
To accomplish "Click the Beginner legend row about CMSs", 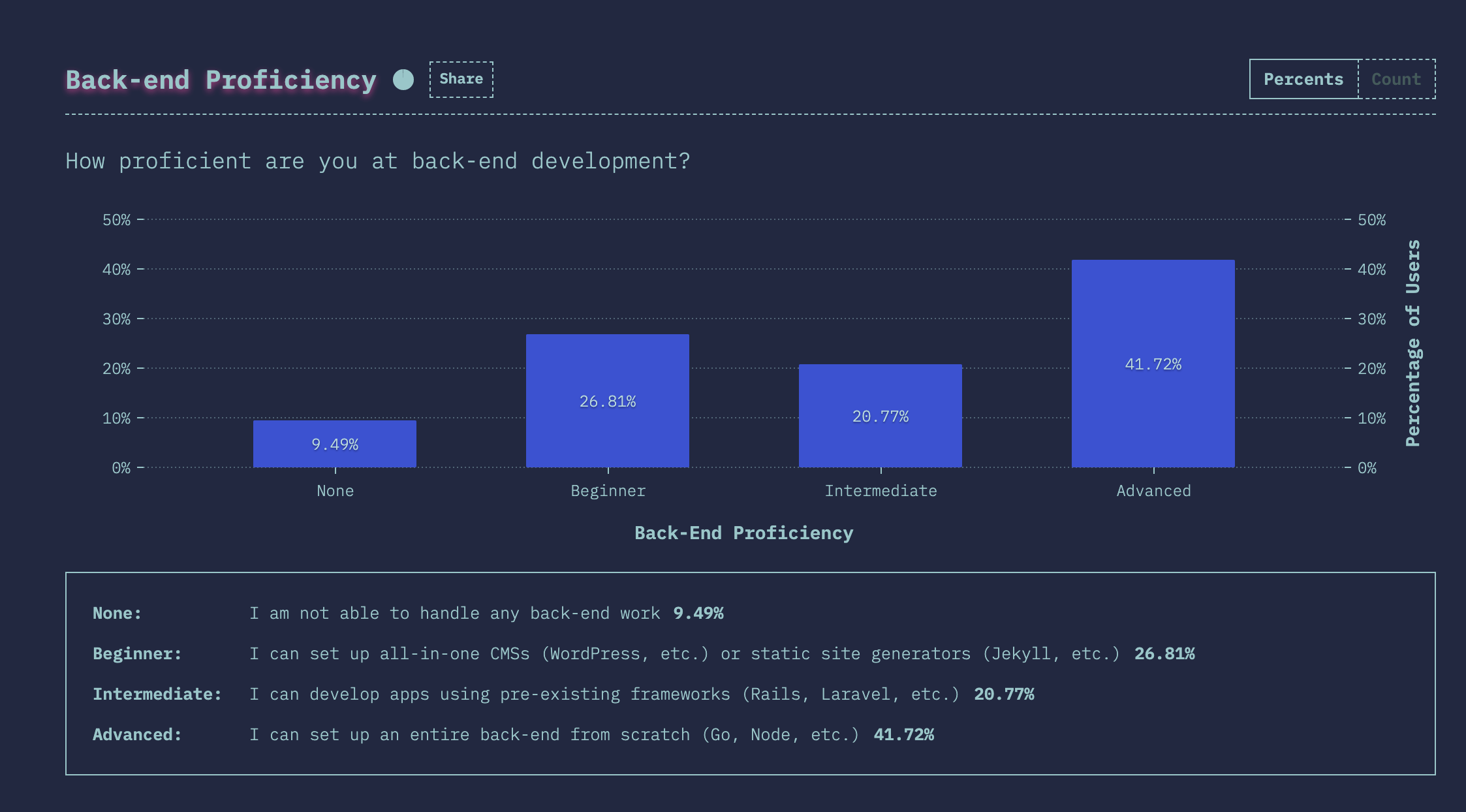I will [684, 654].
